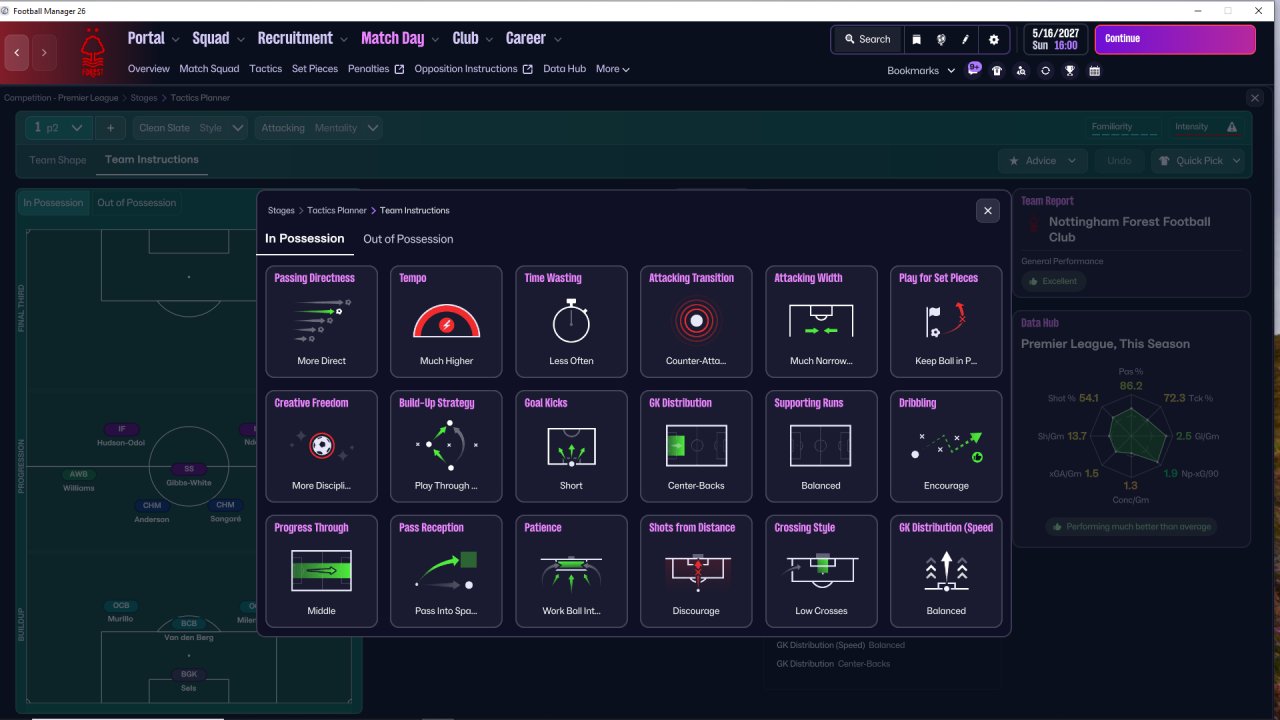Open the Attacking Mentality dropdown
1280x720 pixels.
point(320,128)
